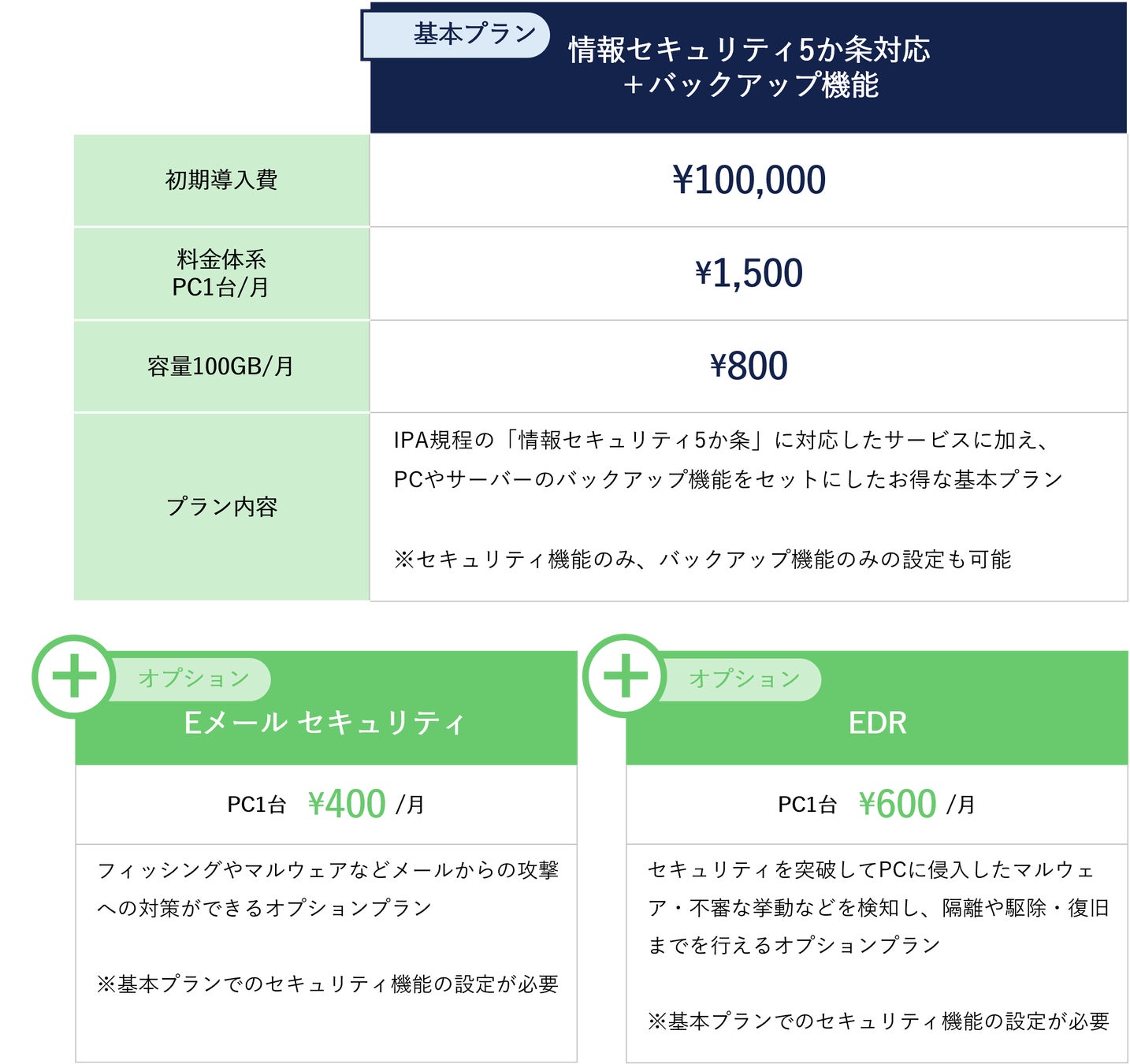Click the ¥800 storage price
The height and width of the screenshot is (1064, 1130).
coord(749,366)
